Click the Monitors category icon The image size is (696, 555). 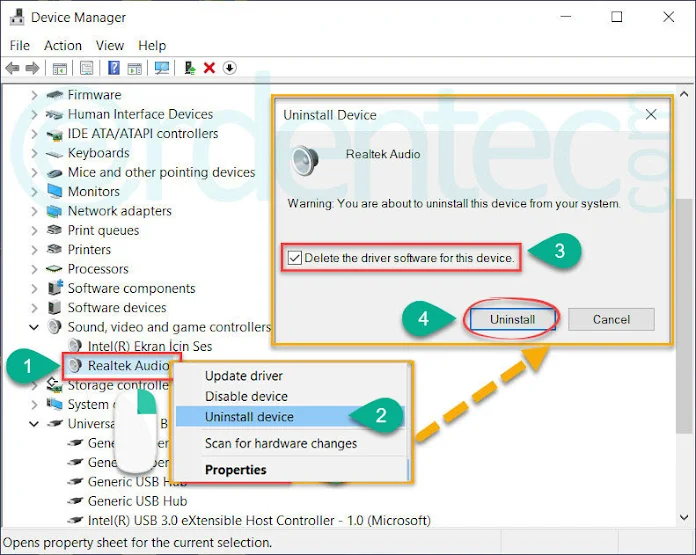[x=55, y=192]
